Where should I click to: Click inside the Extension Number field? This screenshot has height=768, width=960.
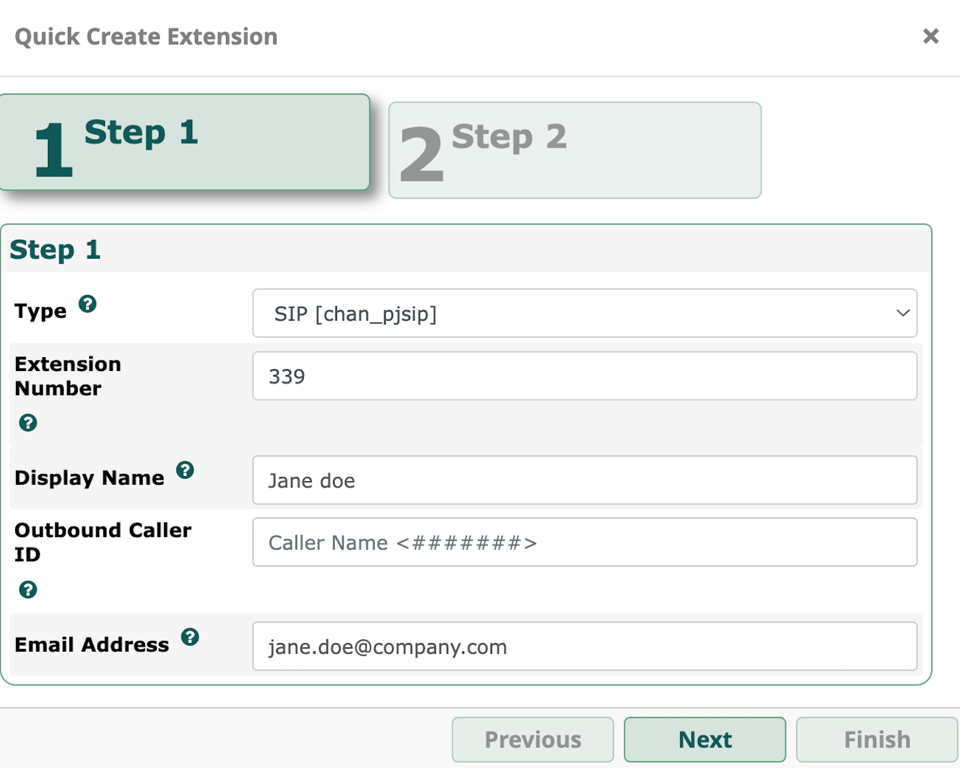point(584,376)
